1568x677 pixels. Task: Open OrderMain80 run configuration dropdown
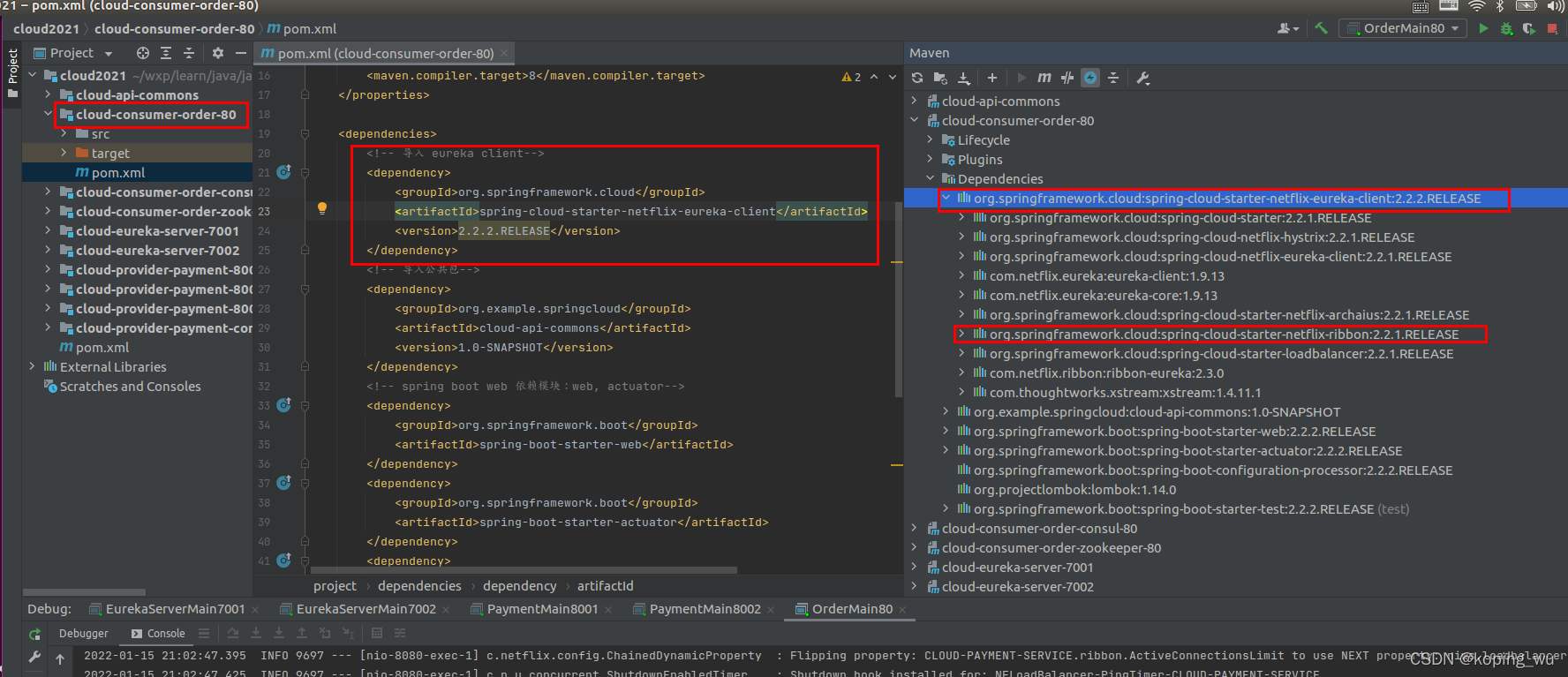tap(1403, 28)
